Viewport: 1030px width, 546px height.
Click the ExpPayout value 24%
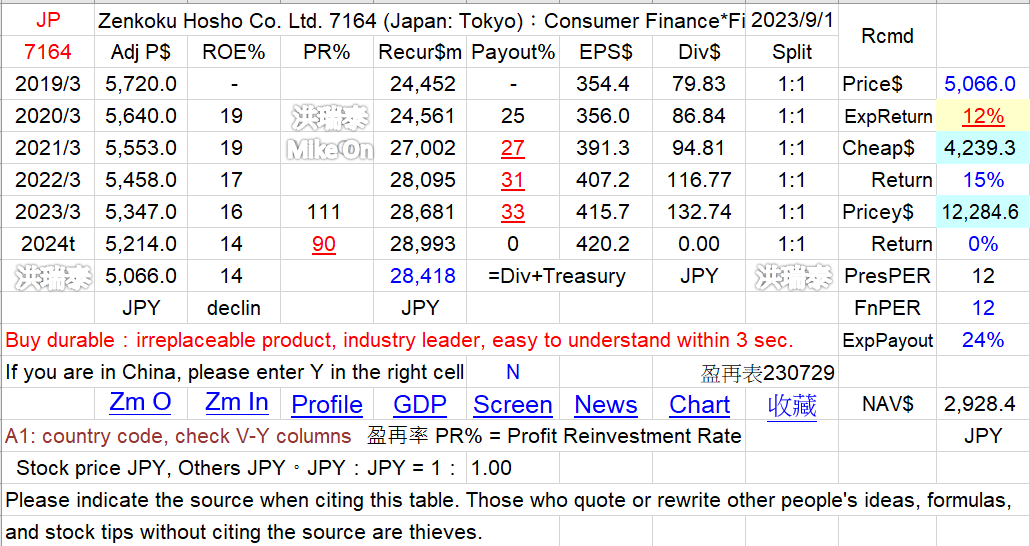coord(983,340)
